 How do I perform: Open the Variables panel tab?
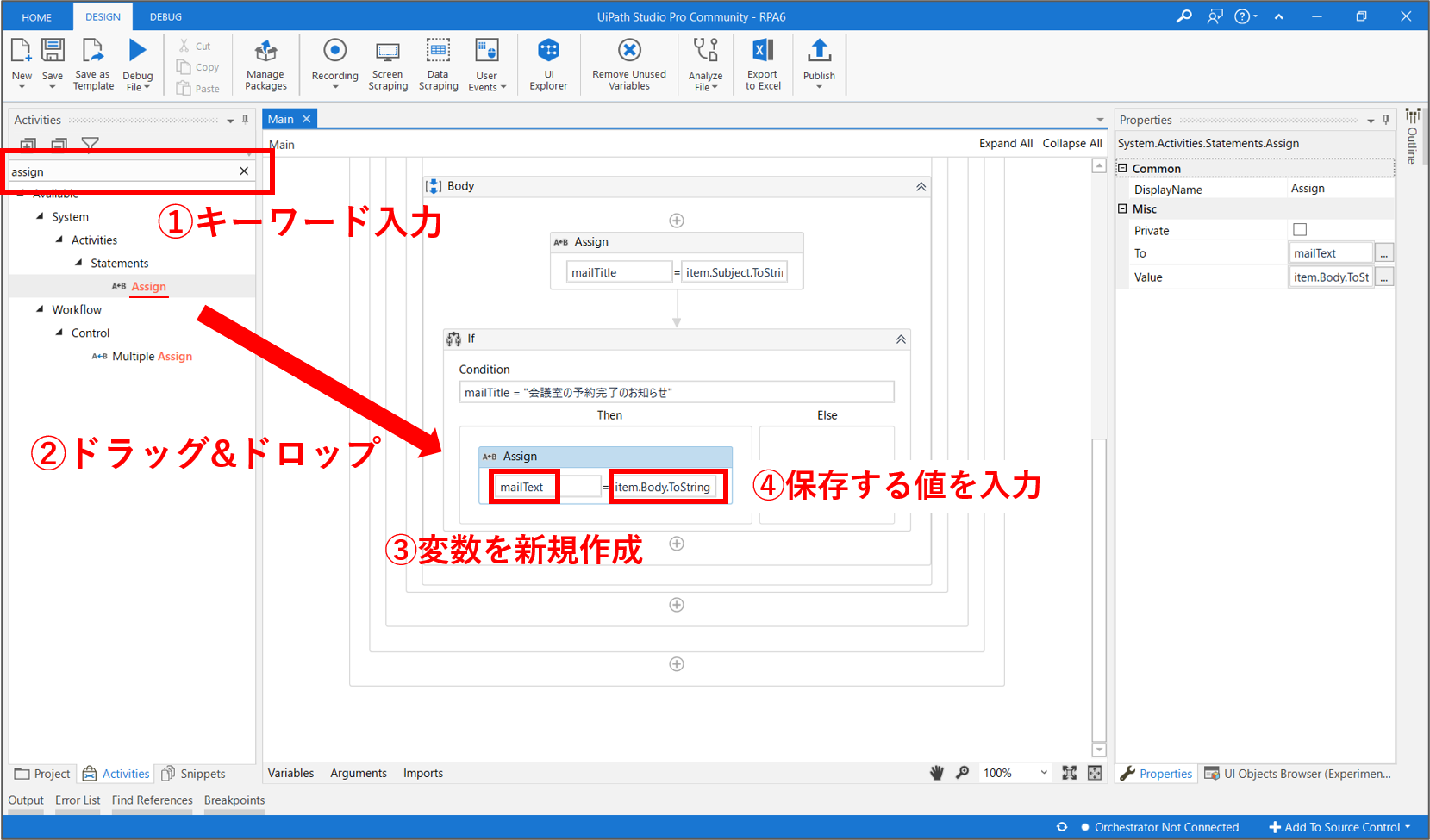pyautogui.click(x=290, y=773)
